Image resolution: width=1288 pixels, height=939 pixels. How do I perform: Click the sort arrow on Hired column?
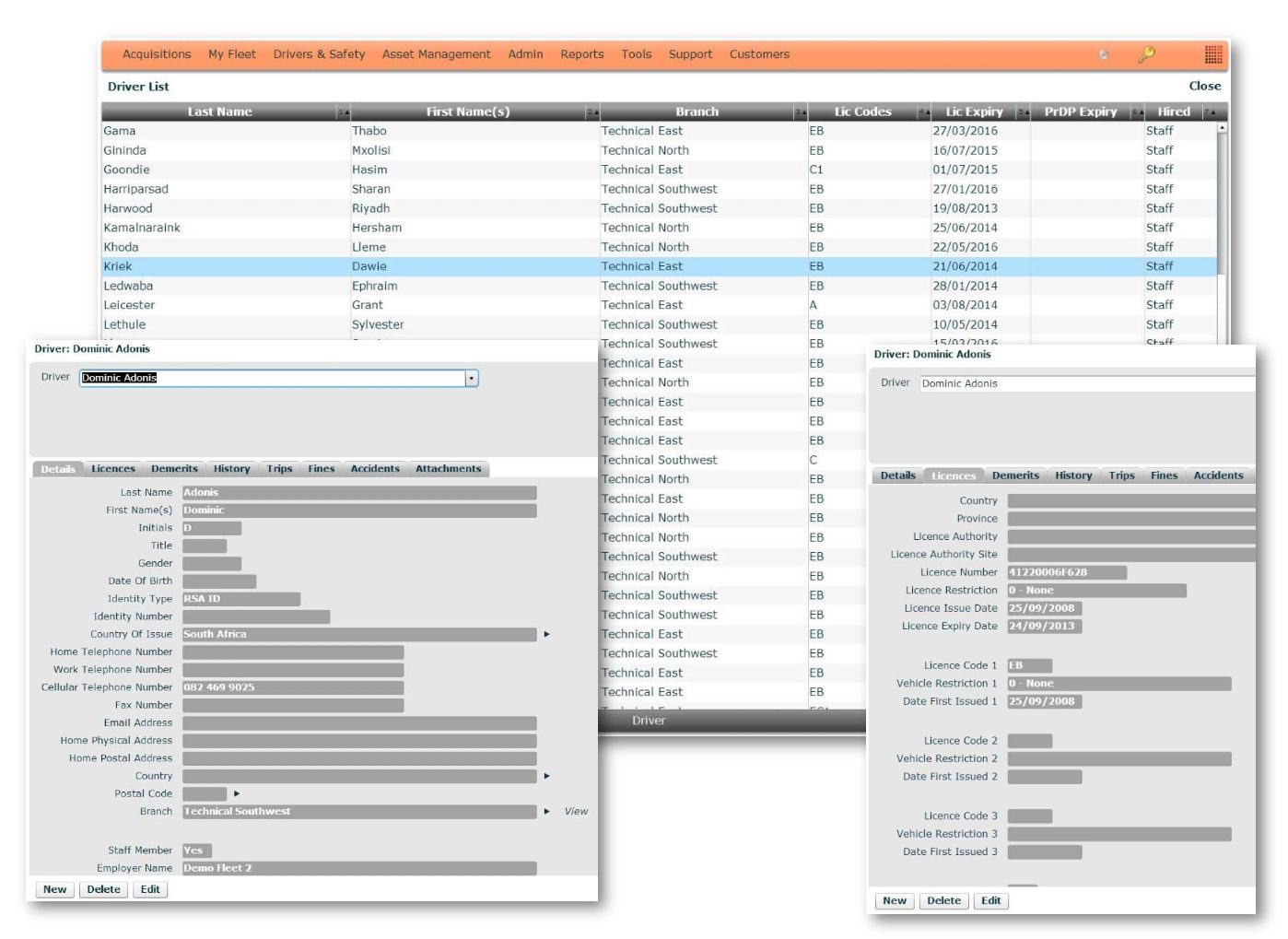pyautogui.click(x=1212, y=112)
